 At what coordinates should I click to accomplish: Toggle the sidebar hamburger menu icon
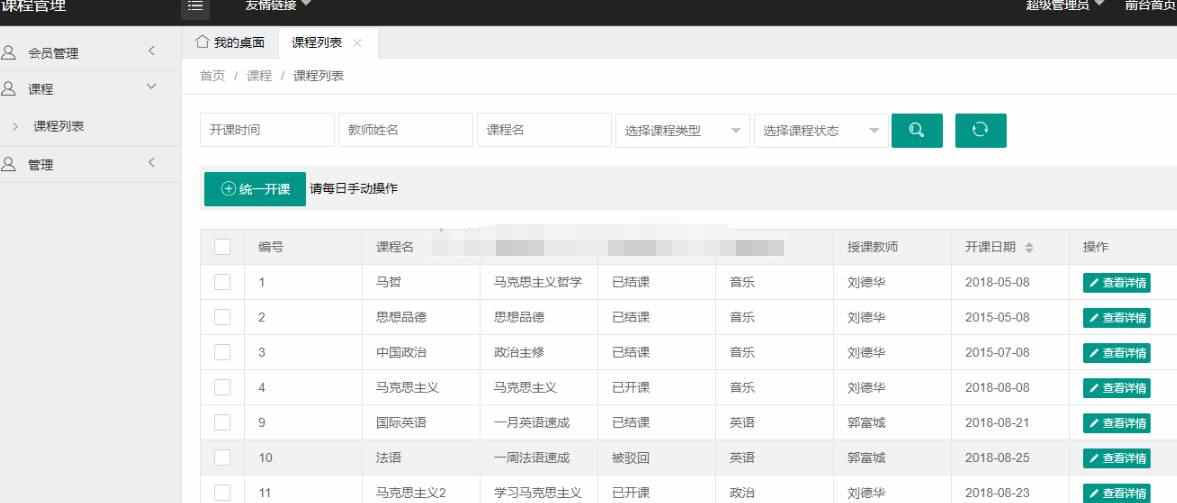click(x=195, y=6)
